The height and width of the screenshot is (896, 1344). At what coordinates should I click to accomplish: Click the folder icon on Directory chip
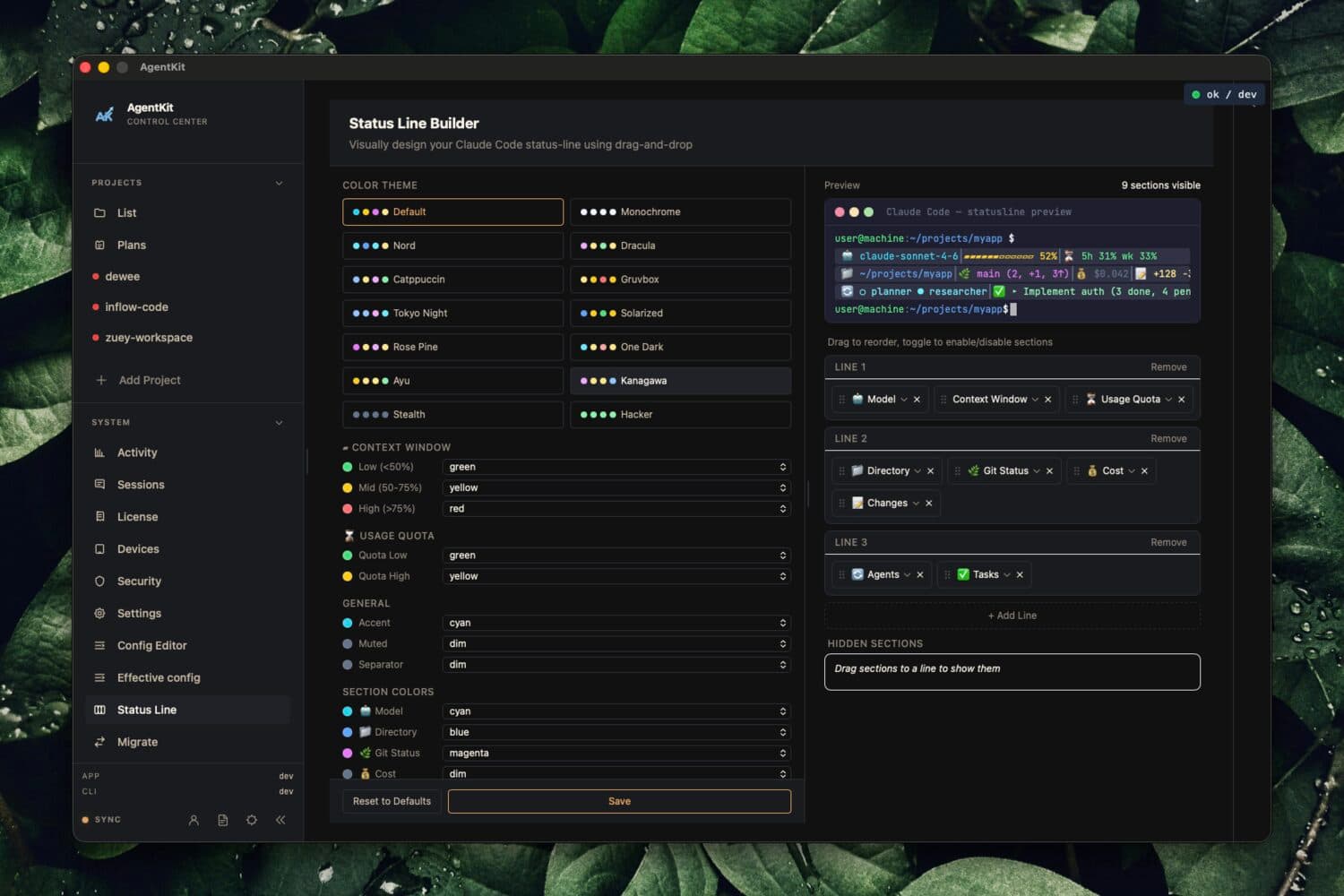857,470
